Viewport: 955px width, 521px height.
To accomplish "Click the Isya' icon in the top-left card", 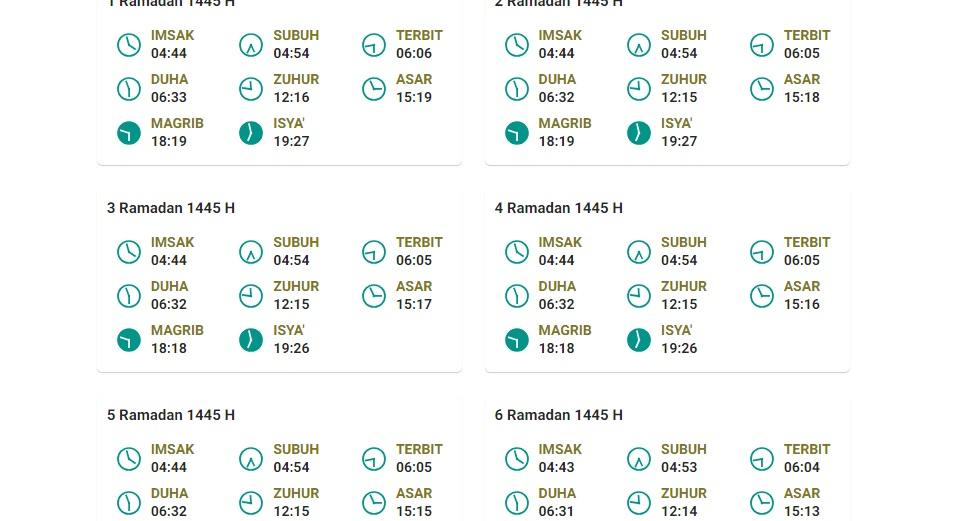I will point(251,133).
